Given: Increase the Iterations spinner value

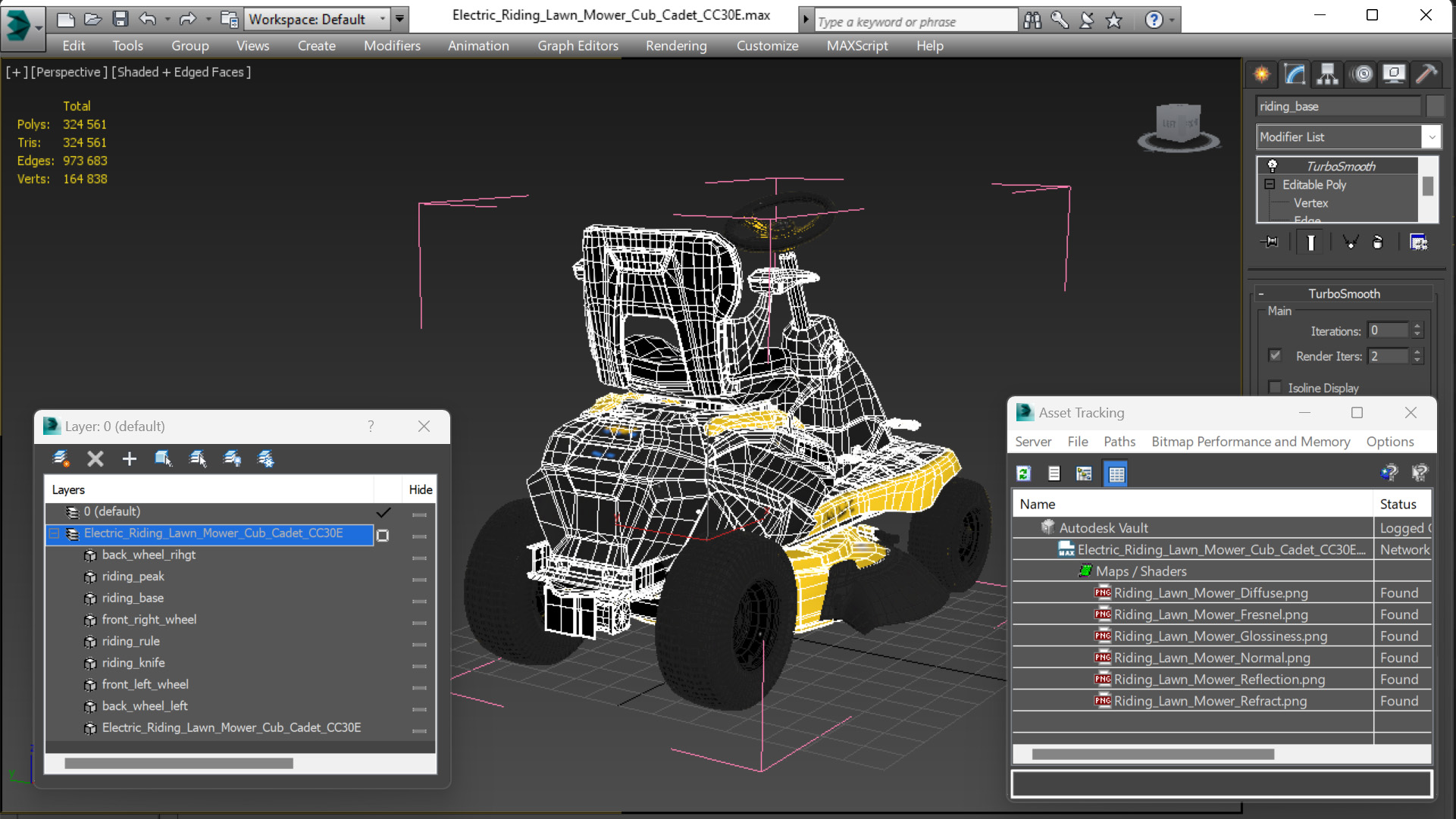Looking at the screenshot, I should [x=1417, y=327].
